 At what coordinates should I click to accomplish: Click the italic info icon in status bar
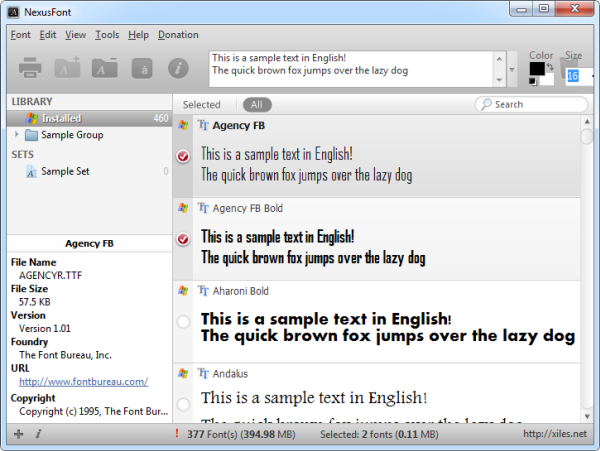coord(38,434)
